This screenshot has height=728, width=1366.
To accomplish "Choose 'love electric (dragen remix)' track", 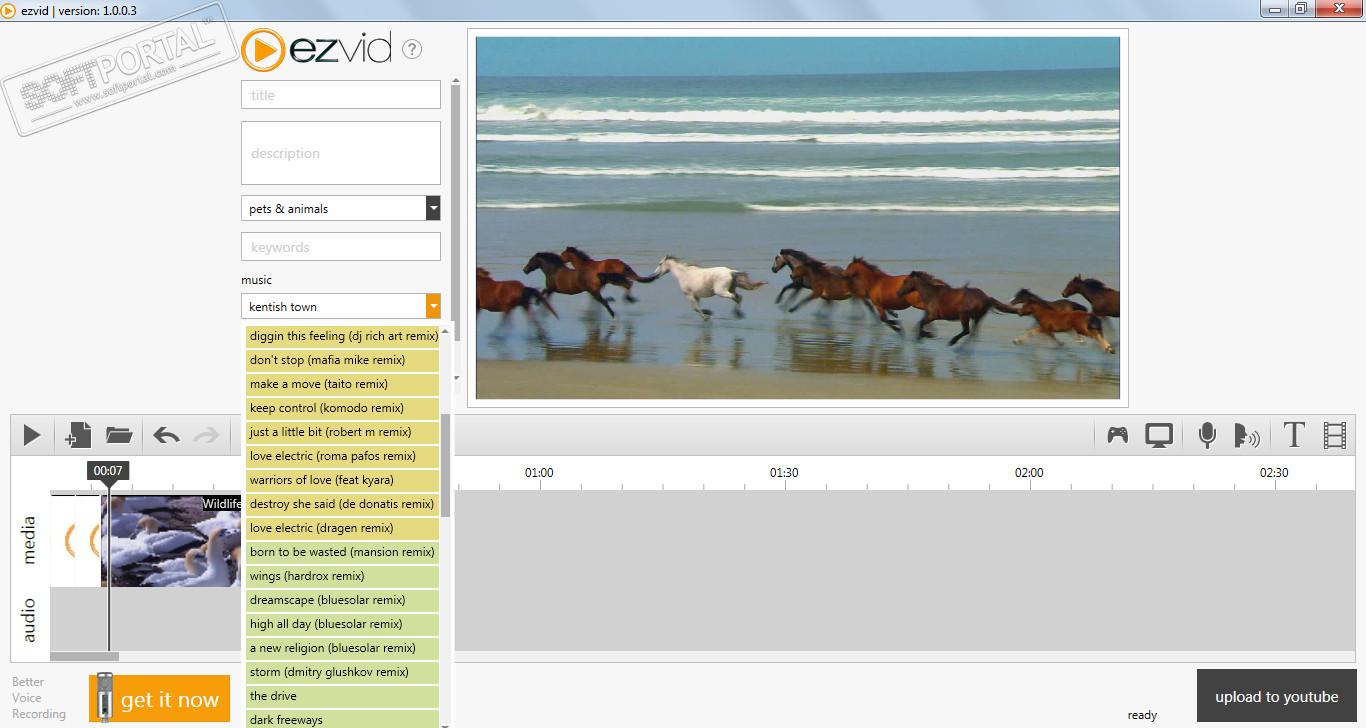I will pos(343,528).
